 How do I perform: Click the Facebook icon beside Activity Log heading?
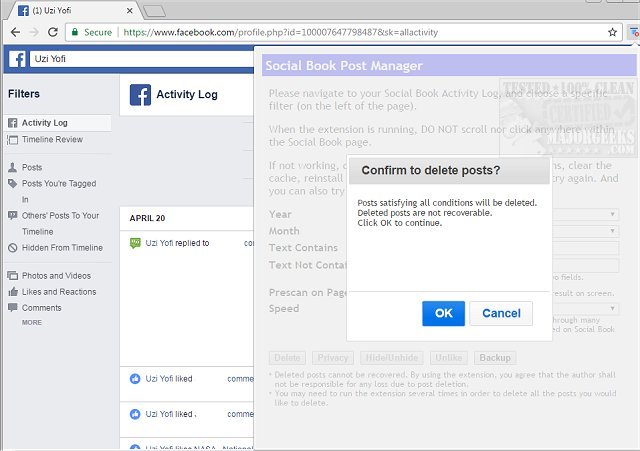click(x=140, y=95)
